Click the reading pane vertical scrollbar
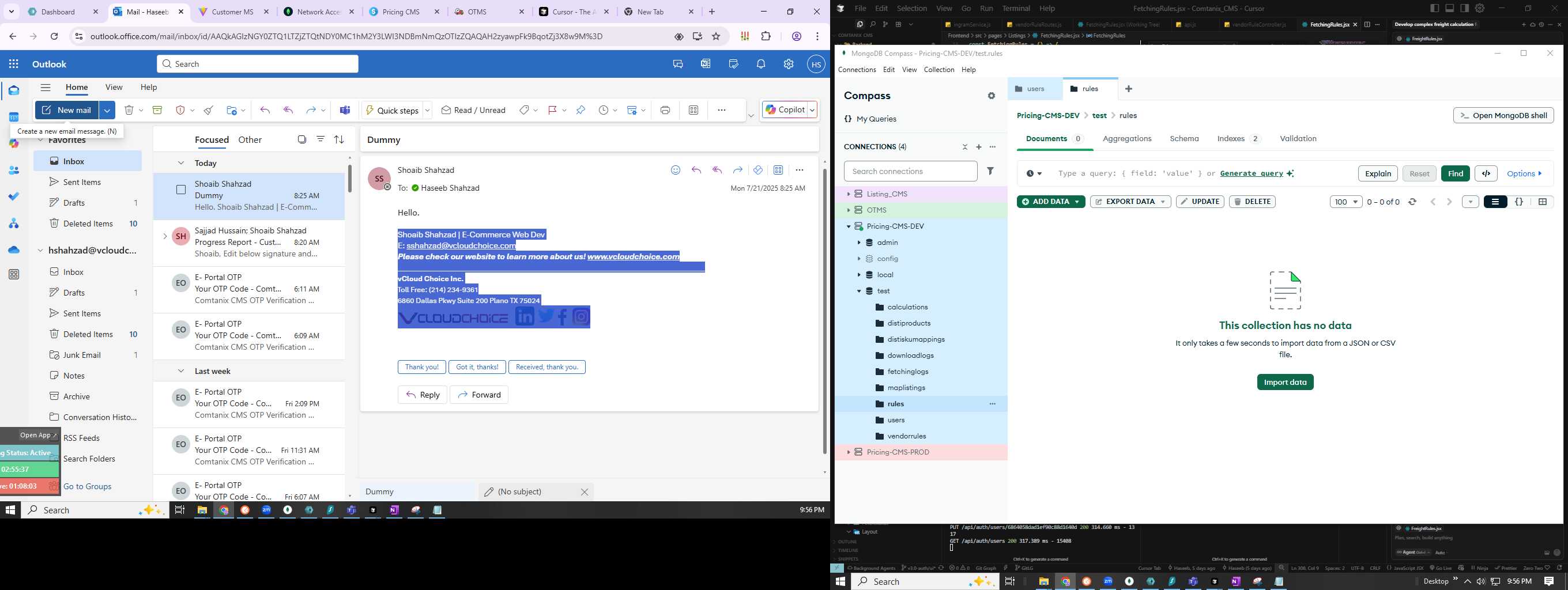Screen dimensions: 1568x590 [x=825, y=310]
